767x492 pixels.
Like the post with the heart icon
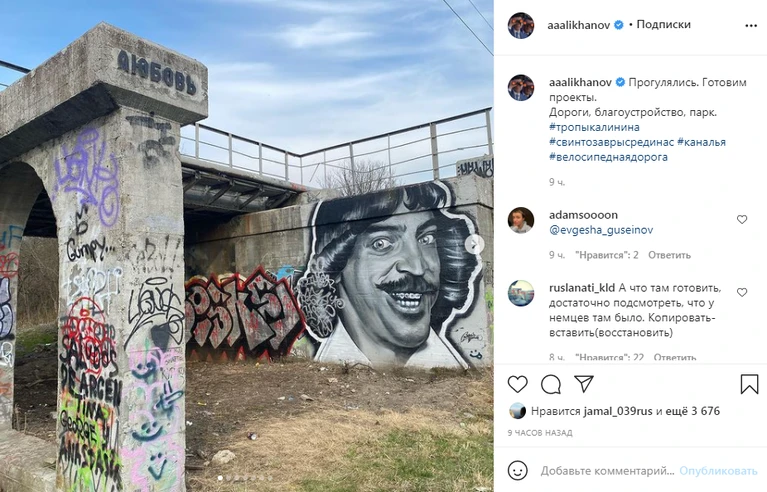(517, 384)
